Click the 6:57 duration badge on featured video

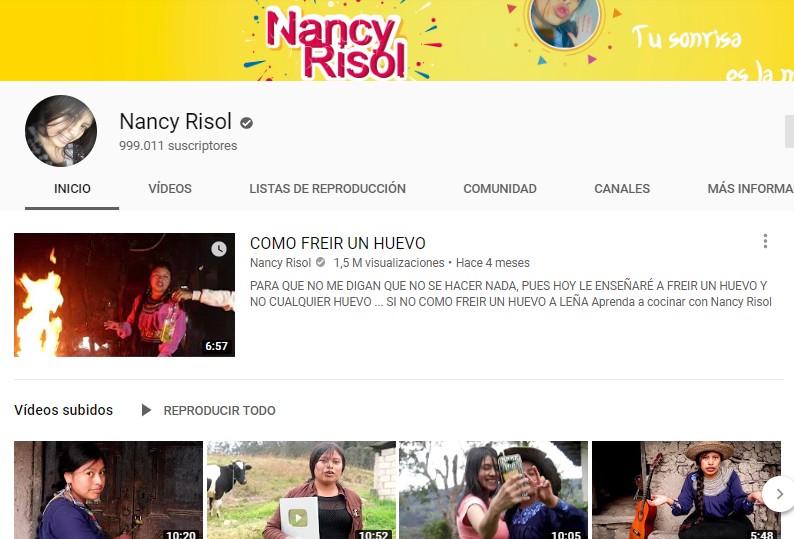(x=216, y=346)
